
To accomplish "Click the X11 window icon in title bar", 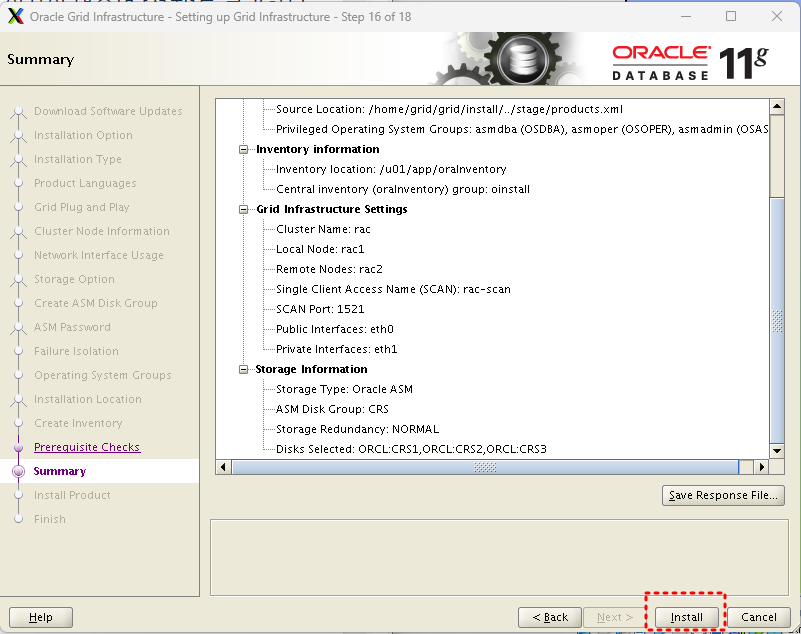I will click(16, 16).
